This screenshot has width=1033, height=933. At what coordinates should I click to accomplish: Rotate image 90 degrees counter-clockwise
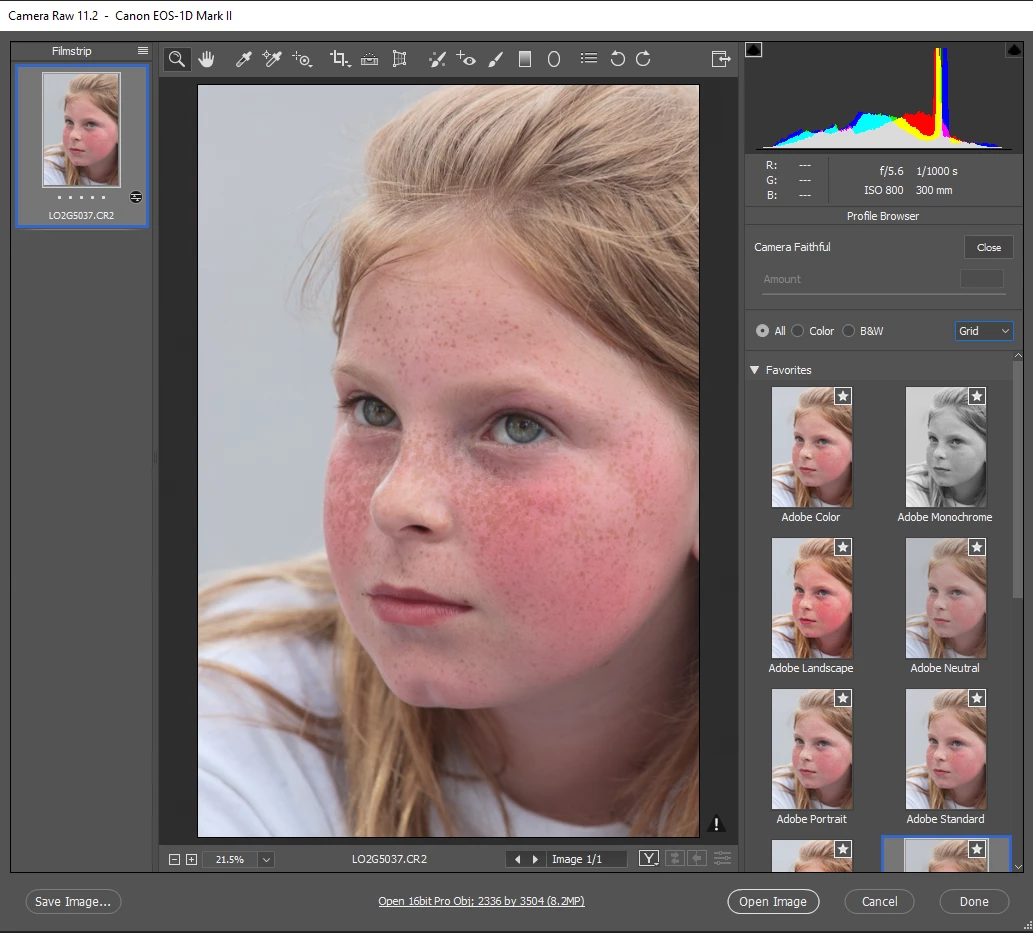tap(617, 59)
